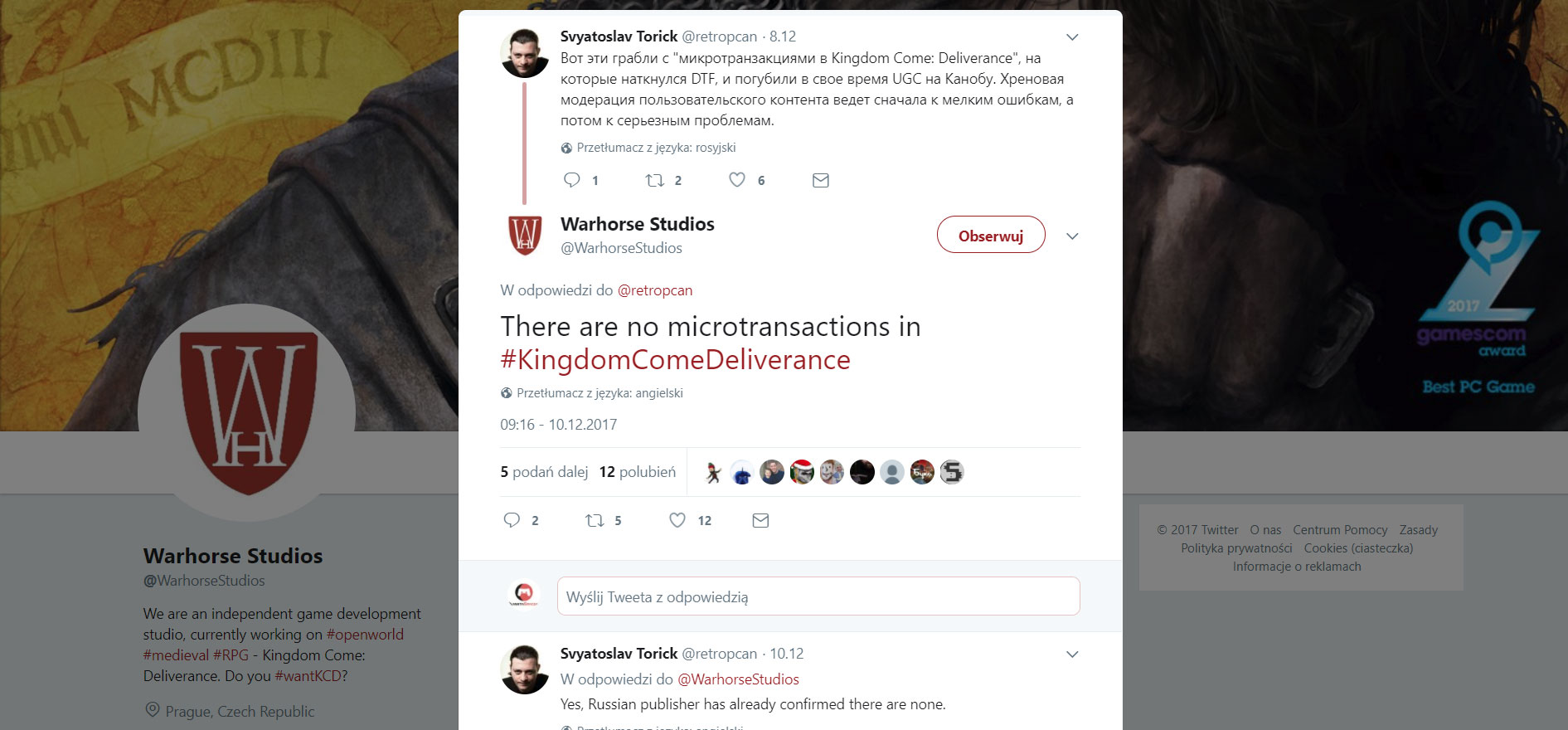This screenshot has height=730, width=1568.
Task: Reply to the Warhorse Studios tweet
Action: [512, 520]
